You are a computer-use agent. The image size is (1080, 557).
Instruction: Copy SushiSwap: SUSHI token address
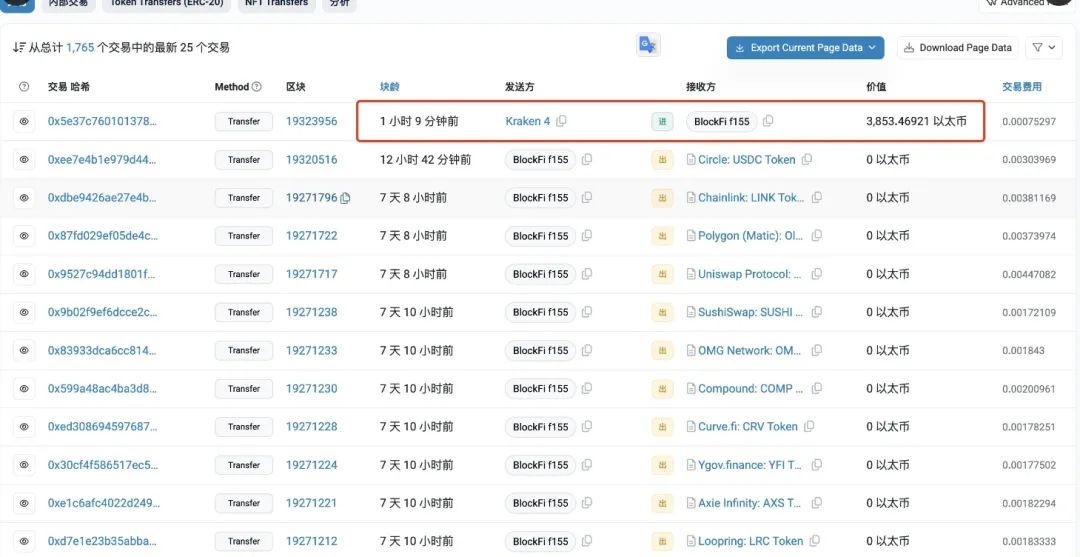pyautogui.click(x=816, y=313)
